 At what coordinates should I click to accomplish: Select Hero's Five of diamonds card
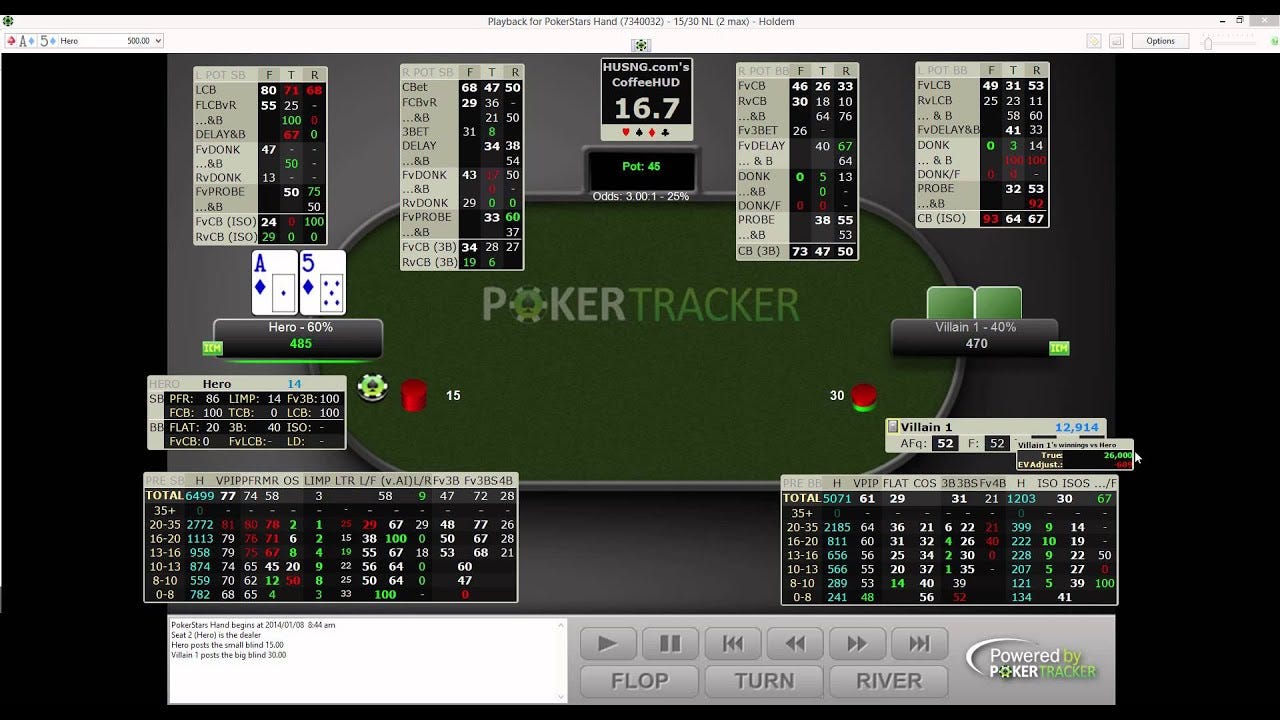[x=322, y=283]
